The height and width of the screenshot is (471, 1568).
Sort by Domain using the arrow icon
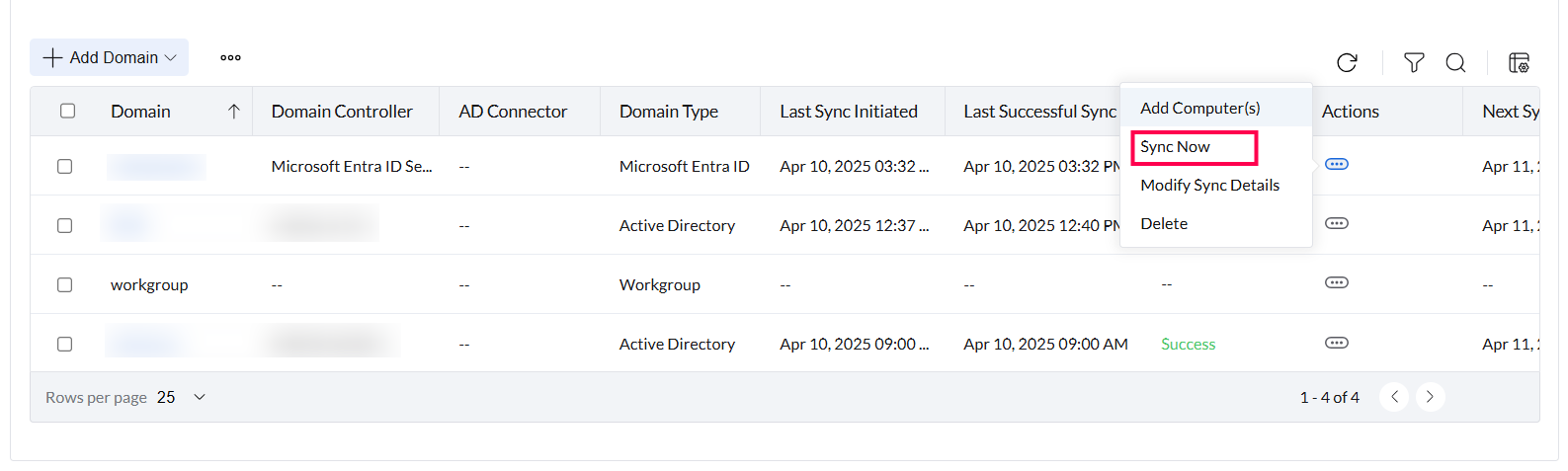[x=233, y=112]
